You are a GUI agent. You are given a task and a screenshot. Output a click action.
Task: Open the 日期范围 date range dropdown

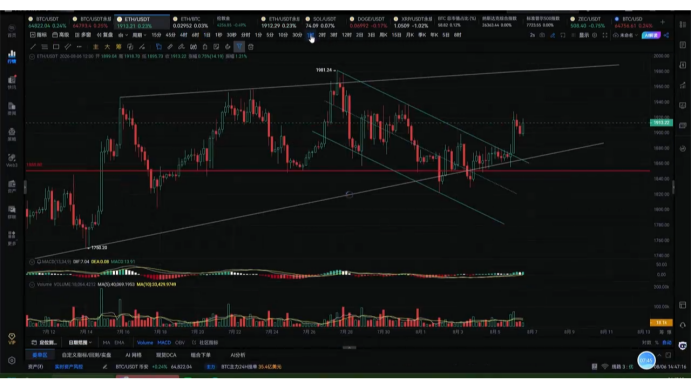click(80, 343)
